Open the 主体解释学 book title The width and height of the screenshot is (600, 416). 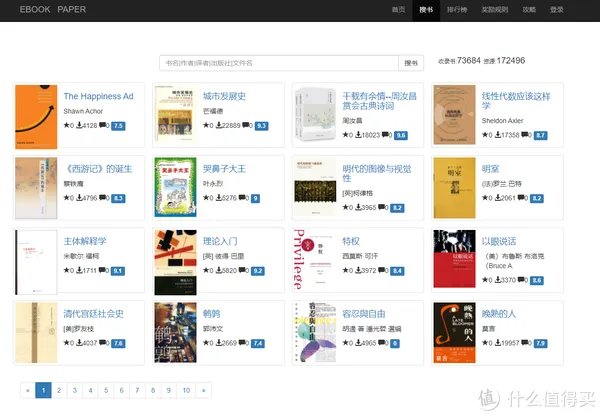tap(85, 241)
